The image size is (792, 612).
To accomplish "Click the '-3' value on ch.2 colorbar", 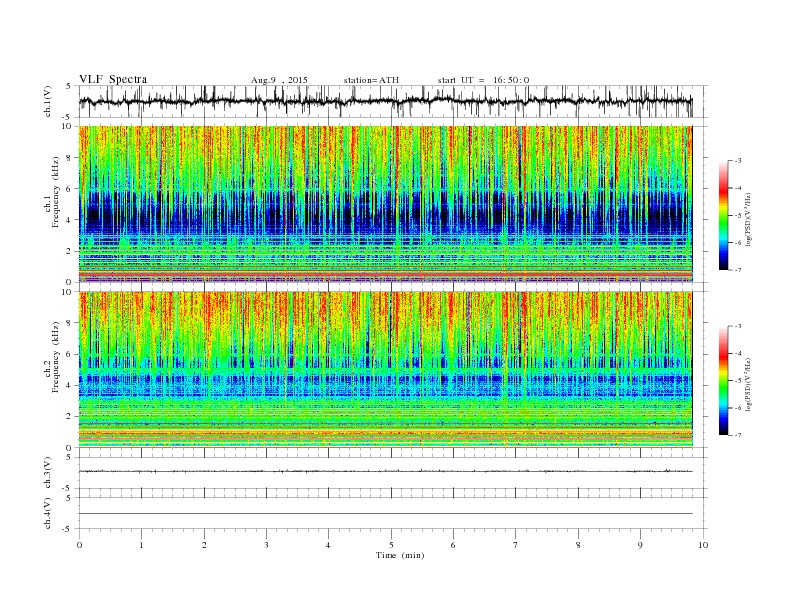I will pyautogui.click(x=738, y=326).
